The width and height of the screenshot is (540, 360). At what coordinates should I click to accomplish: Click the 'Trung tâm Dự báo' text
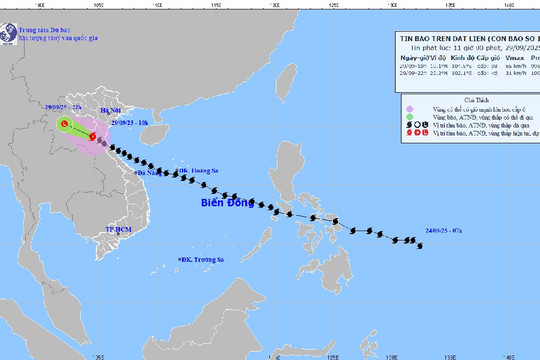tap(44, 30)
